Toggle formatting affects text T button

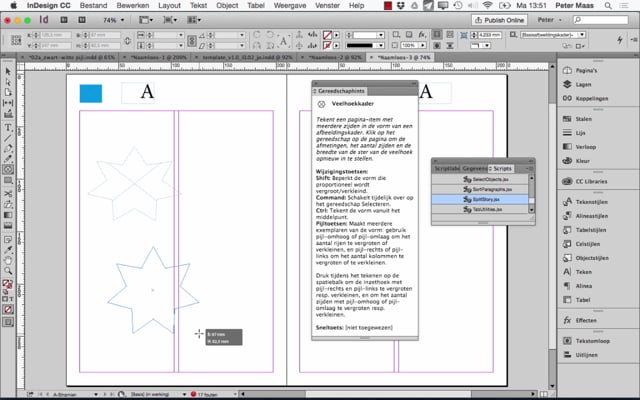[x=11, y=299]
